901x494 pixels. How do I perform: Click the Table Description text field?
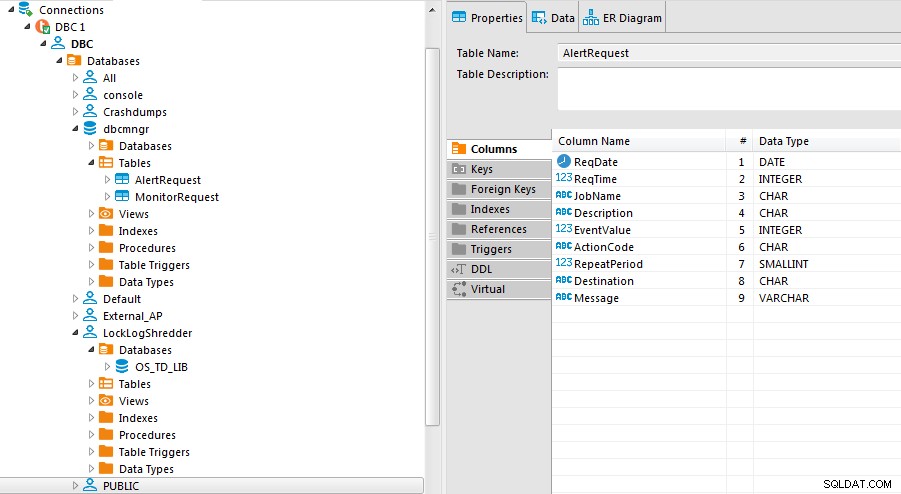click(x=729, y=89)
